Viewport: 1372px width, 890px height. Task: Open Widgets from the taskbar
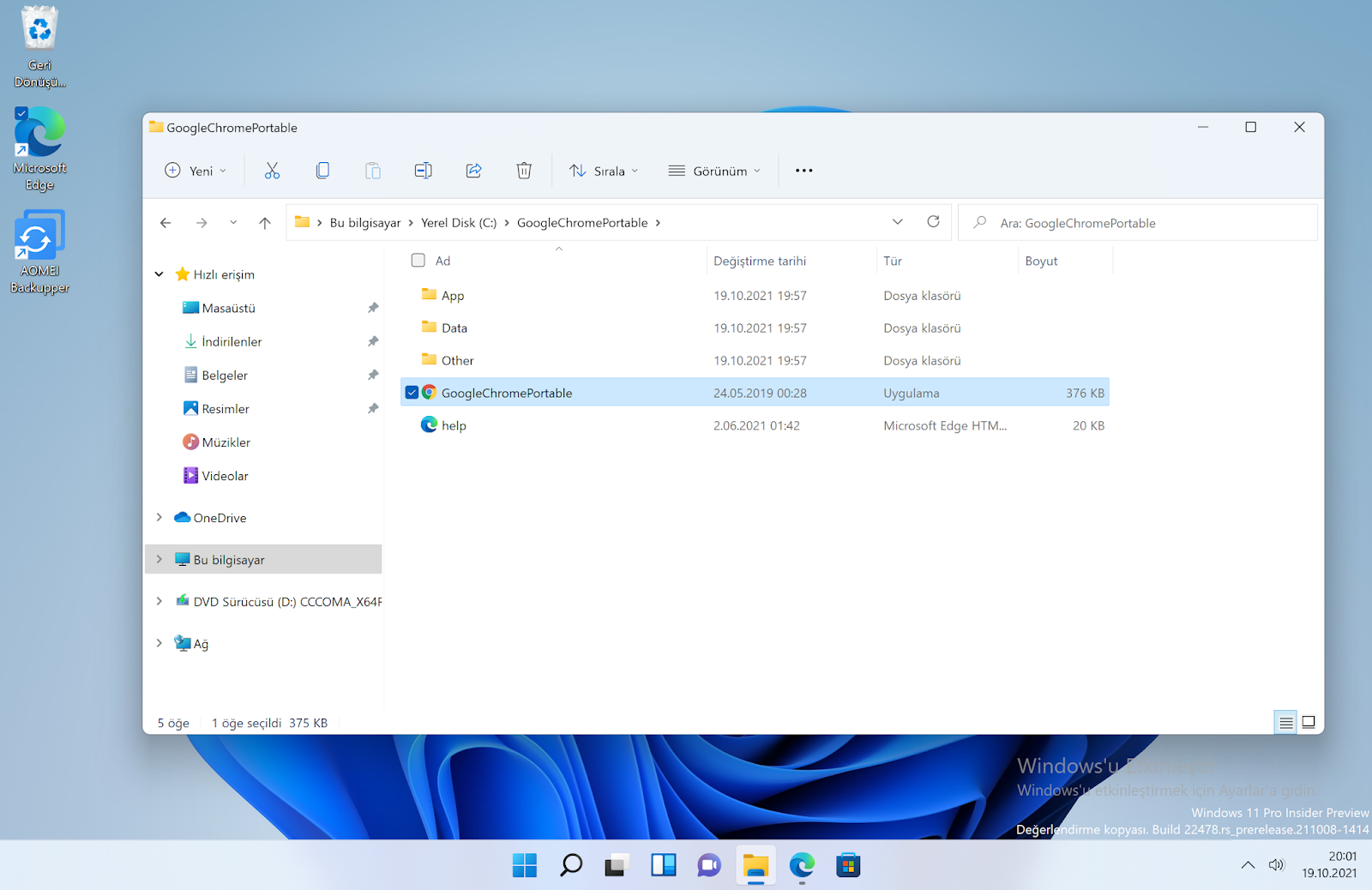point(663,865)
